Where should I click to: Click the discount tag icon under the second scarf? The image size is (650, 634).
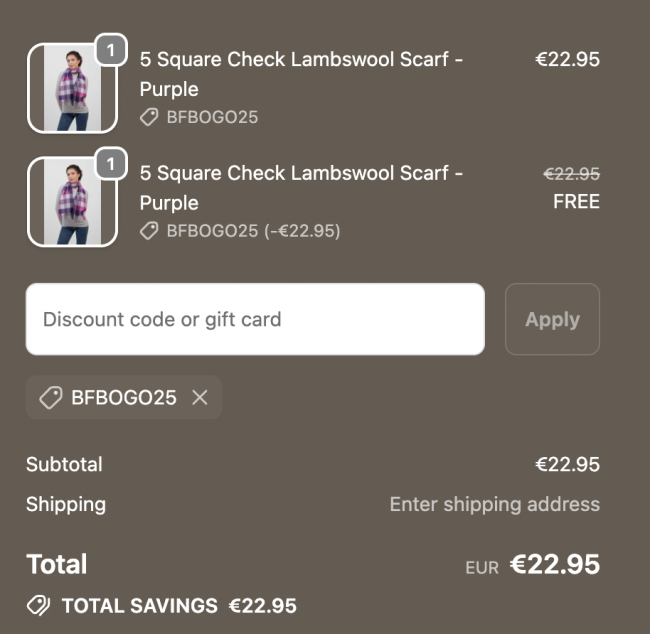click(149, 231)
